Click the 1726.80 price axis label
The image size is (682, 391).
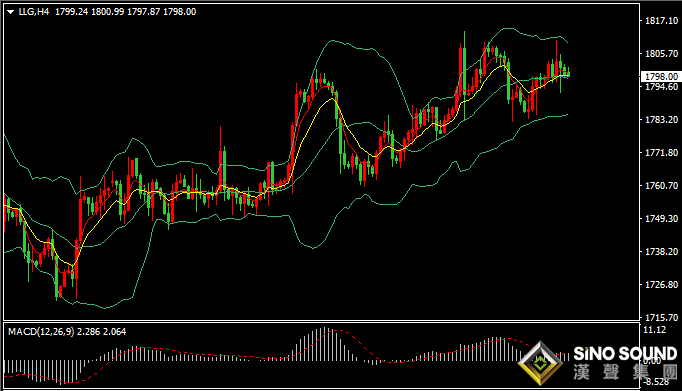tap(661, 285)
